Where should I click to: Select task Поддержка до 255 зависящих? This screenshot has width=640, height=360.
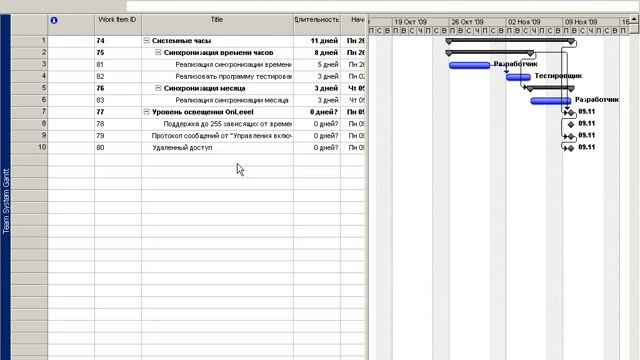coord(228,124)
